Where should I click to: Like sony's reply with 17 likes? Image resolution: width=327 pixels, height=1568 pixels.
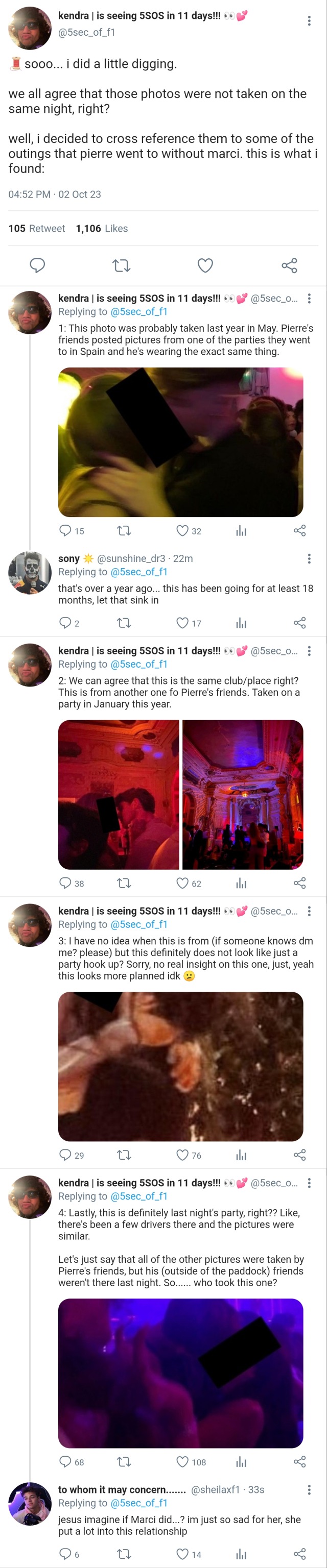point(182,623)
